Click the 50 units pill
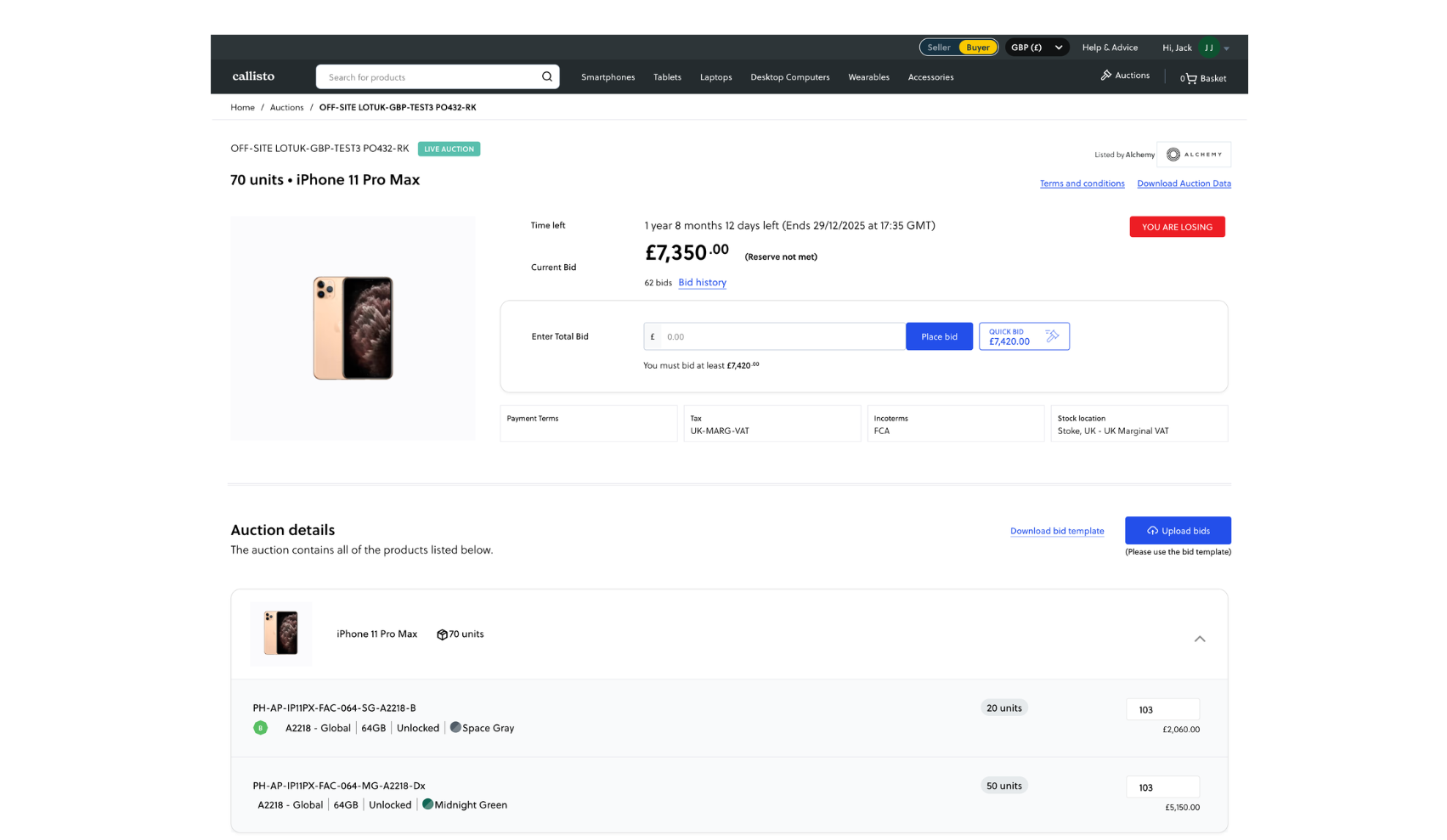The height and width of the screenshot is (840, 1447). click(x=1004, y=786)
